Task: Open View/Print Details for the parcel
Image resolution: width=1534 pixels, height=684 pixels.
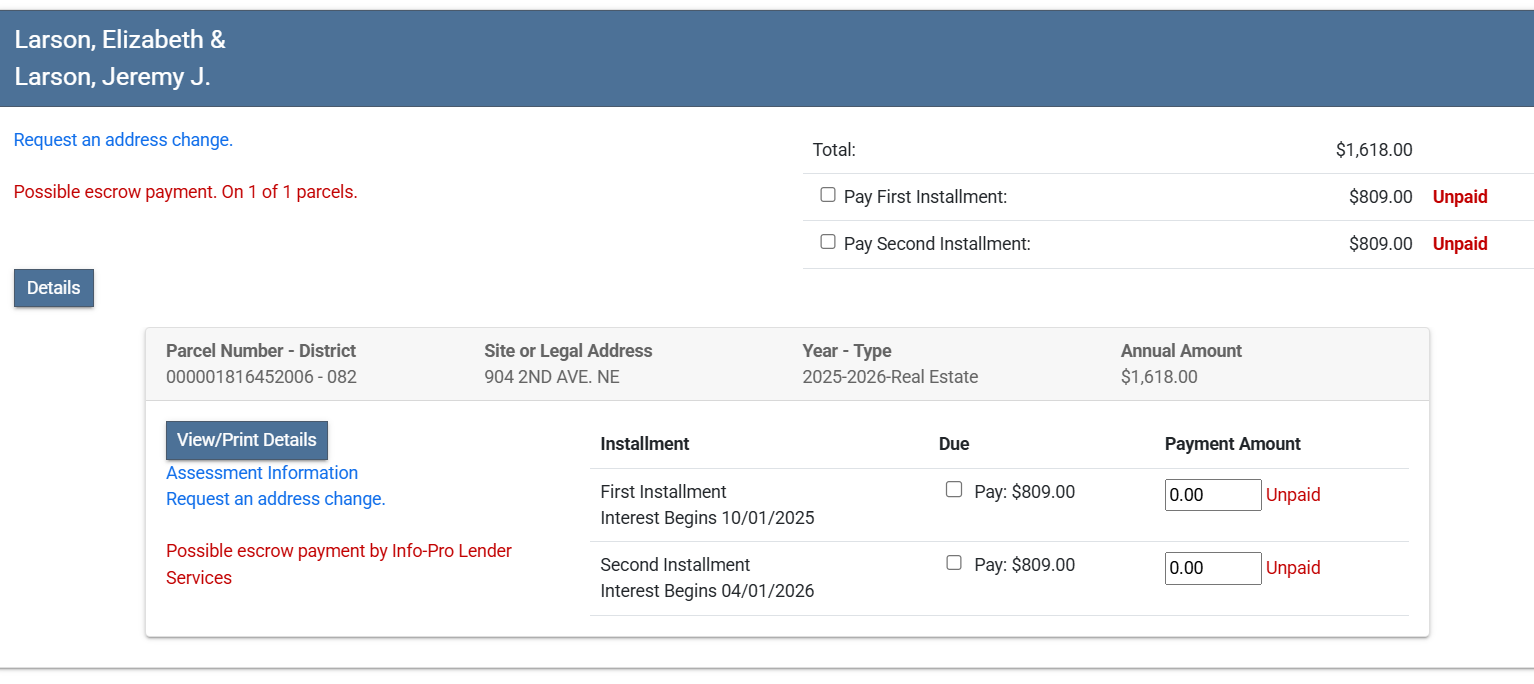Action: pos(246,440)
